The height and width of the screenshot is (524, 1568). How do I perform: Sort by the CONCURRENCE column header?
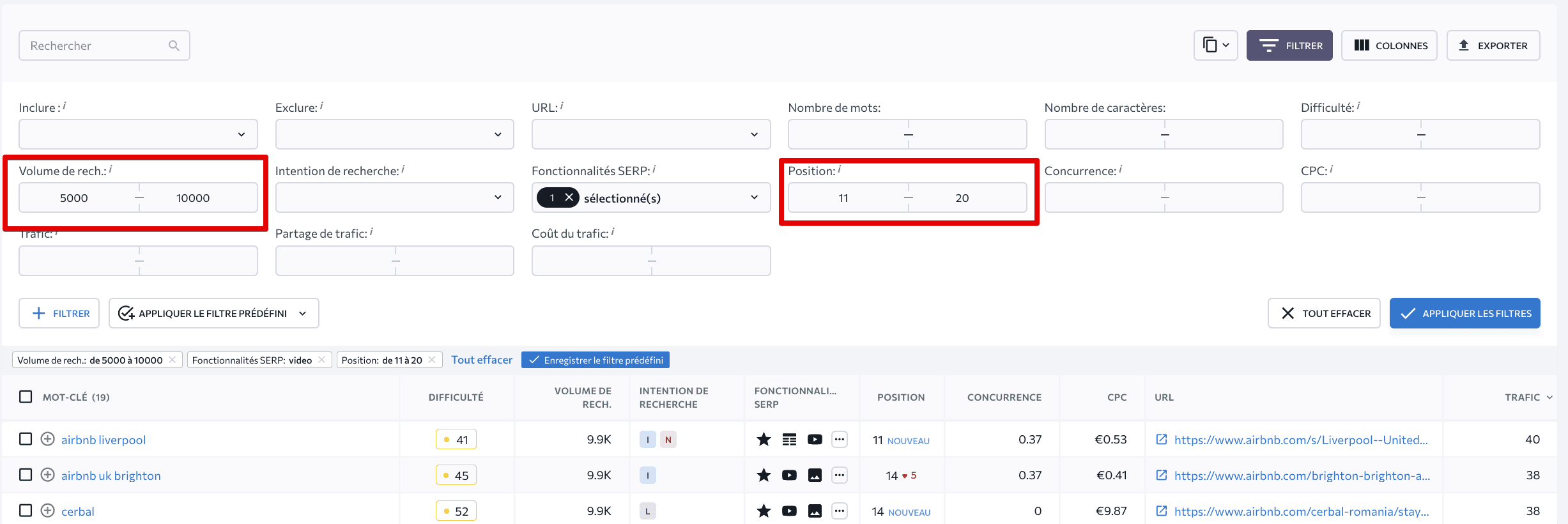click(x=1004, y=397)
